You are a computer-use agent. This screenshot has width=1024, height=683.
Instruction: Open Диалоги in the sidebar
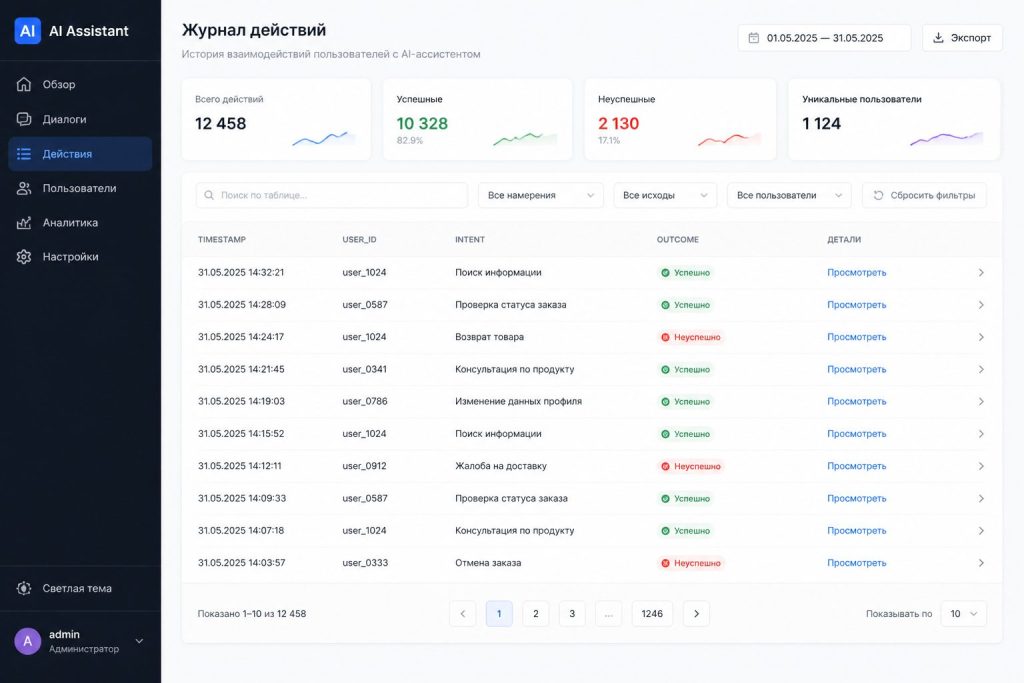[x=80, y=119]
